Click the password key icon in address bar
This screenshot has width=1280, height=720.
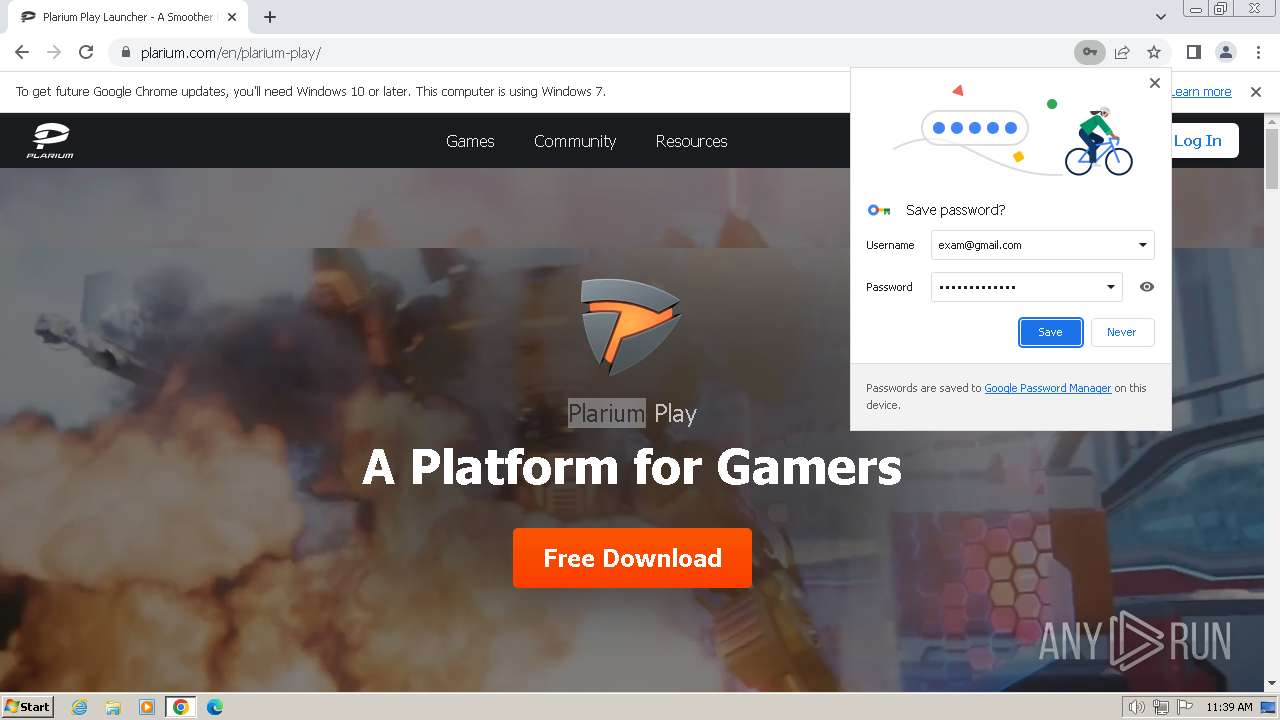[x=1090, y=52]
